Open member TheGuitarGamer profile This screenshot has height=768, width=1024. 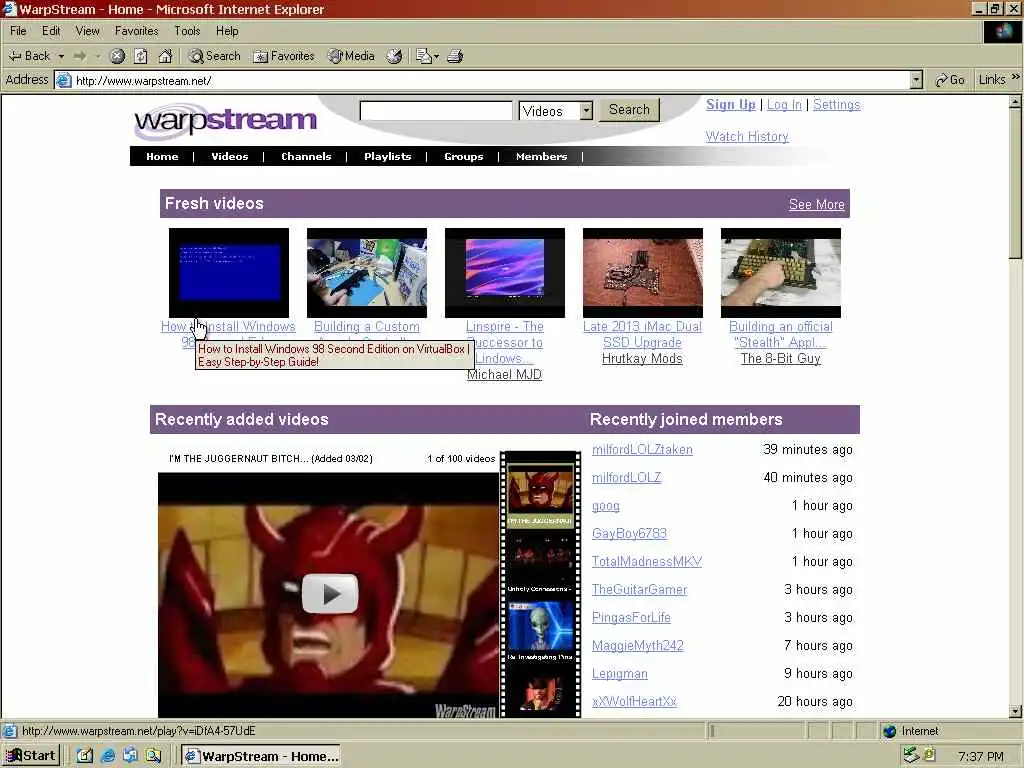tap(639, 590)
